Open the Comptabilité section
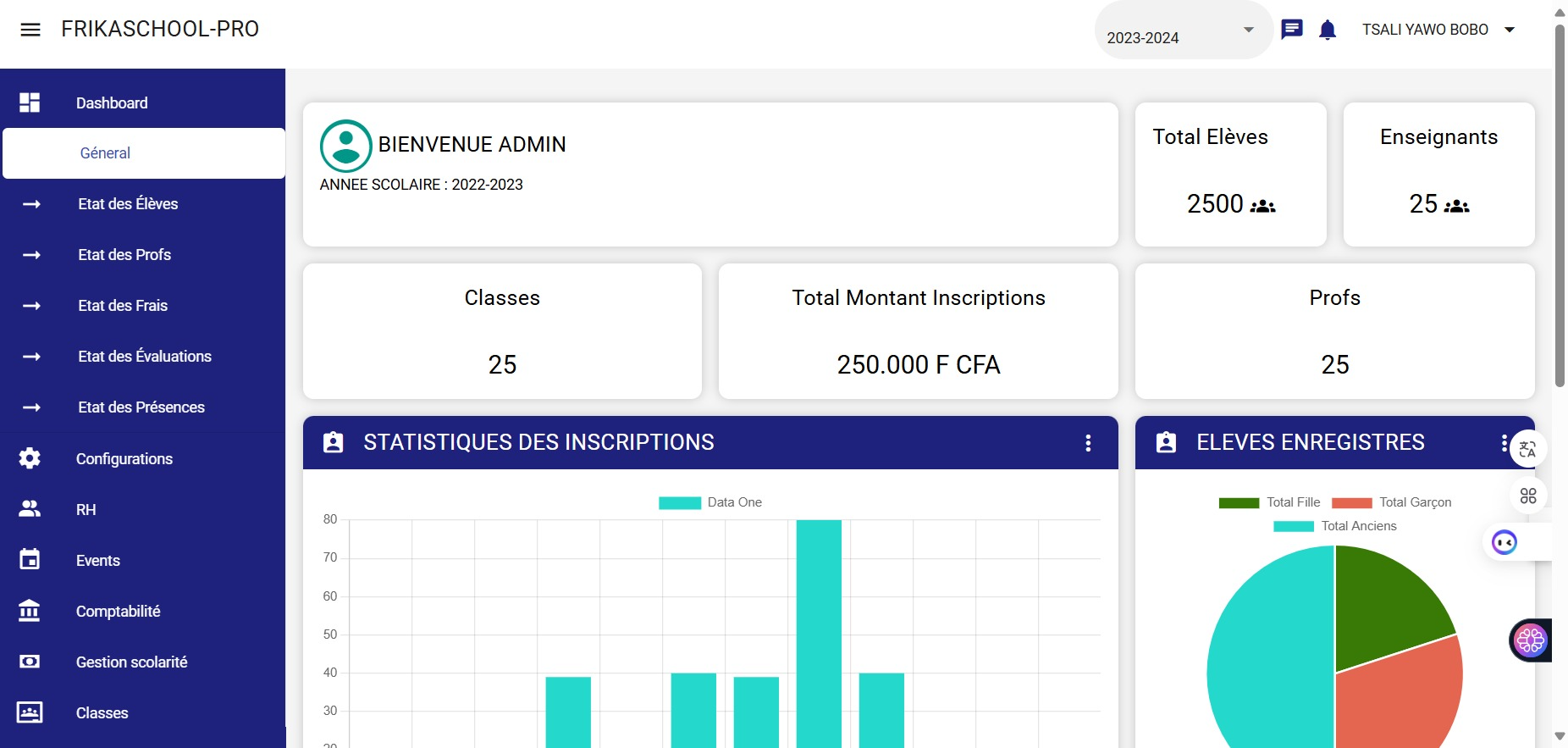This screenshot has width=1568, height=748. pos(119,612)
